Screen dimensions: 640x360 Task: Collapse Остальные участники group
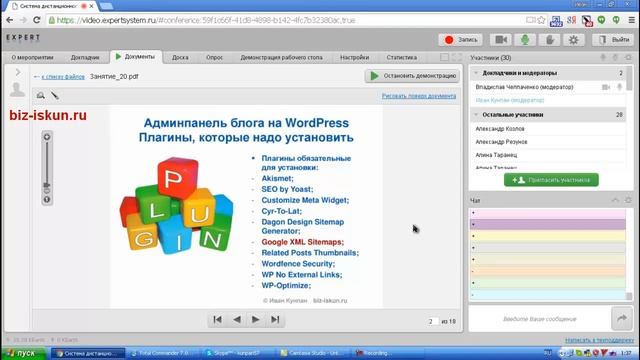[476, 115]
